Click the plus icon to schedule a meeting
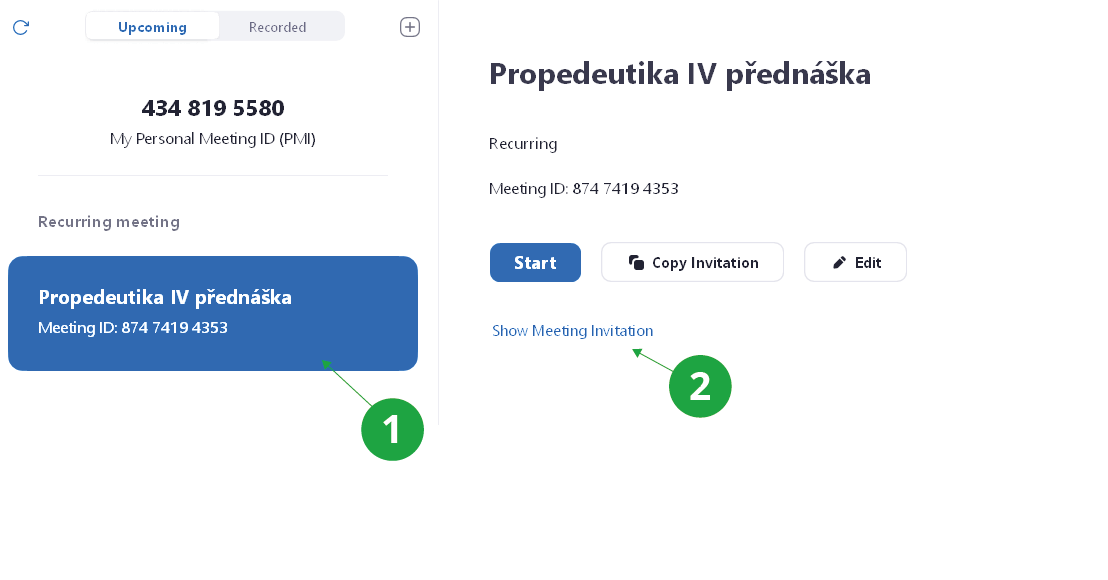This screenshot has height=580, width=1108. click(x=410, y=27)
